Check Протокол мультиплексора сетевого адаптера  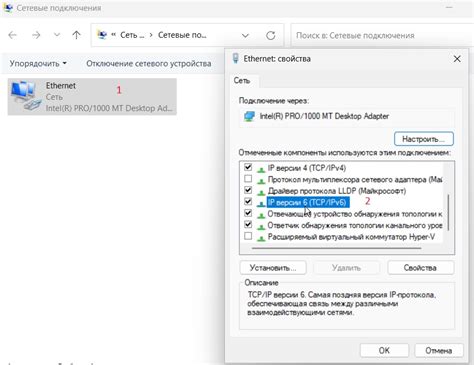click(248, 179)
